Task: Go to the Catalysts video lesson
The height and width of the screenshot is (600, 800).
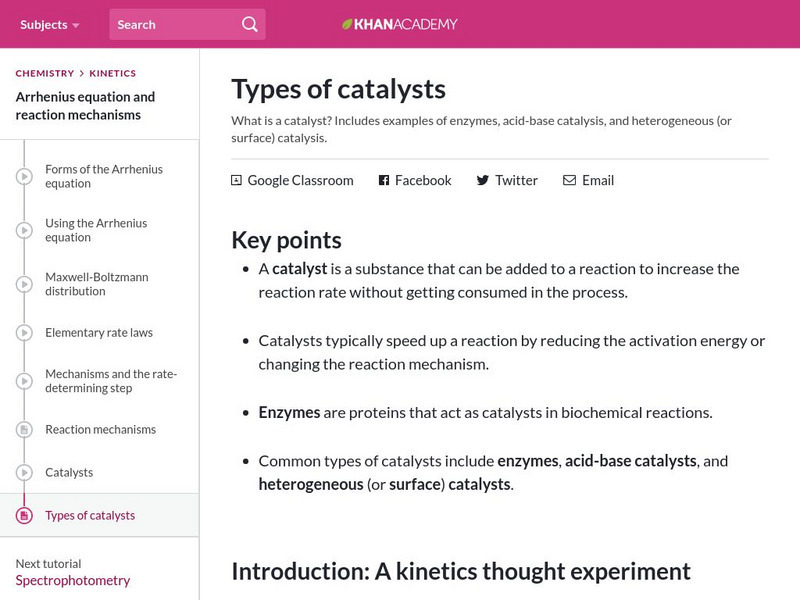Action: [x=69, y=472]
